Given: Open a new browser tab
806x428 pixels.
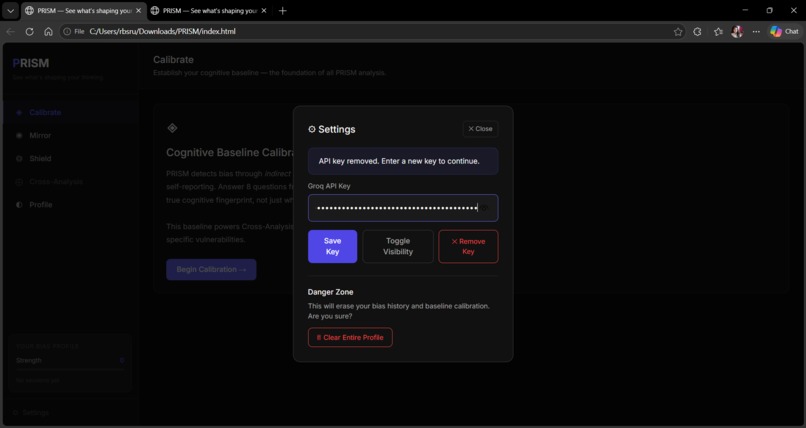Looking at the screenshot, I should tap(282, 11).
